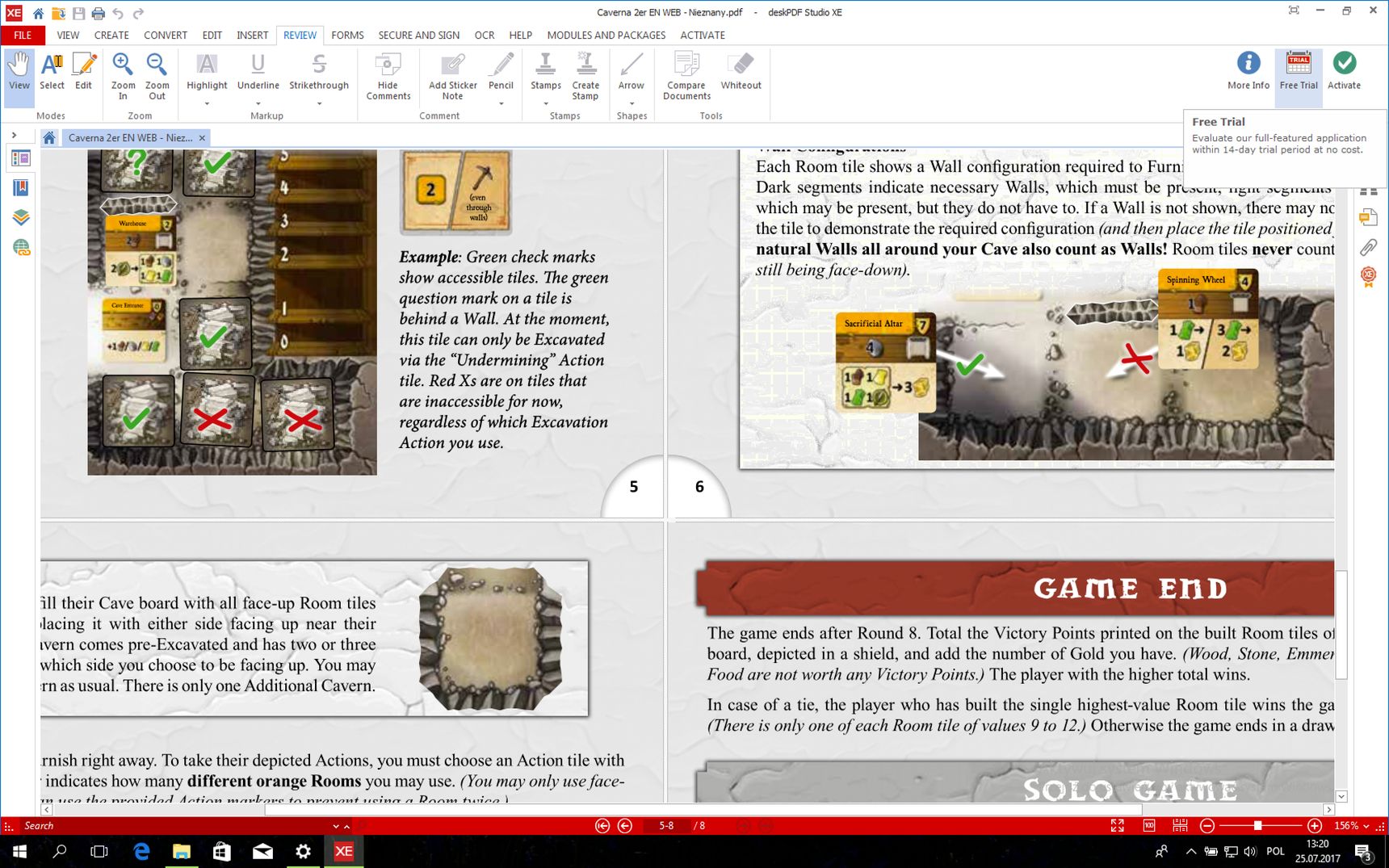
Task: Choose the Select text mode
Action: point(52,71)
